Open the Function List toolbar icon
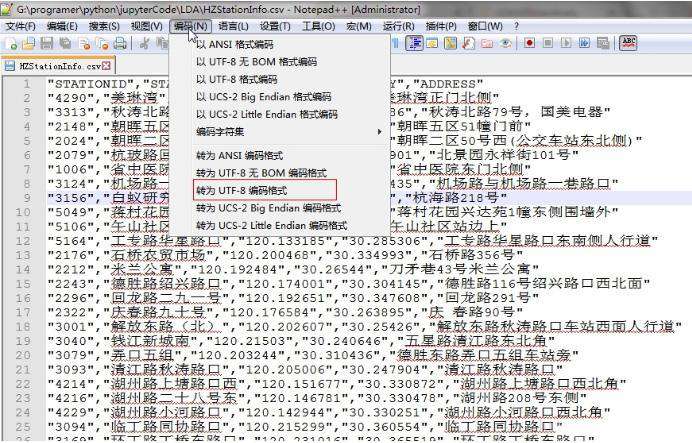The height and width of the screenshot is (443, 692). click(x=468, y=43)
